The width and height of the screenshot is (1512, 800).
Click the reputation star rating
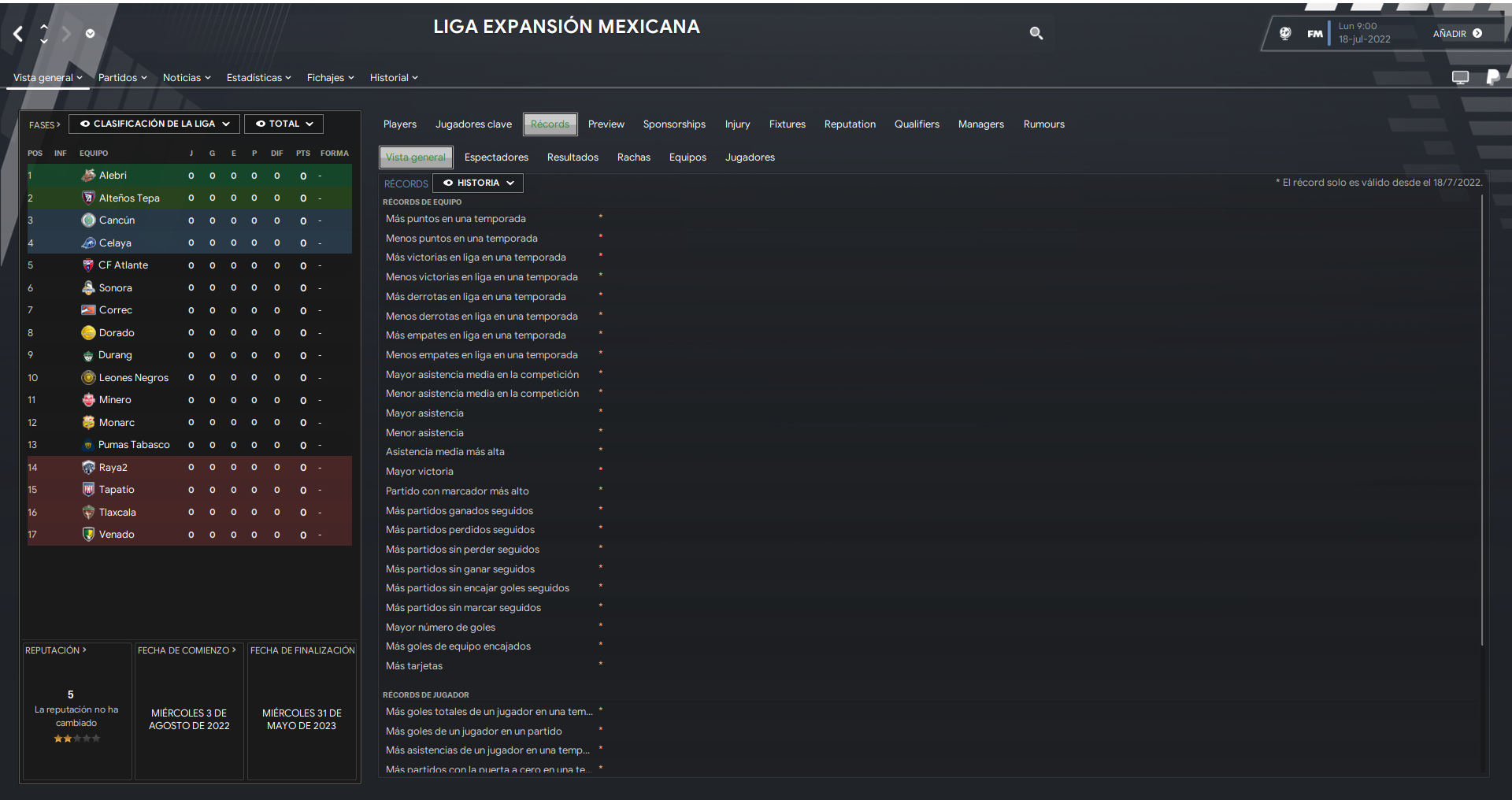pos(76,739)
